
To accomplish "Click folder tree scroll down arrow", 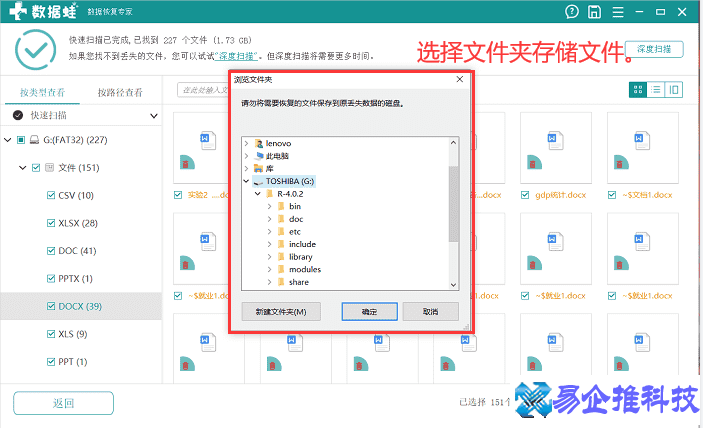I will (x=453, y=285).
